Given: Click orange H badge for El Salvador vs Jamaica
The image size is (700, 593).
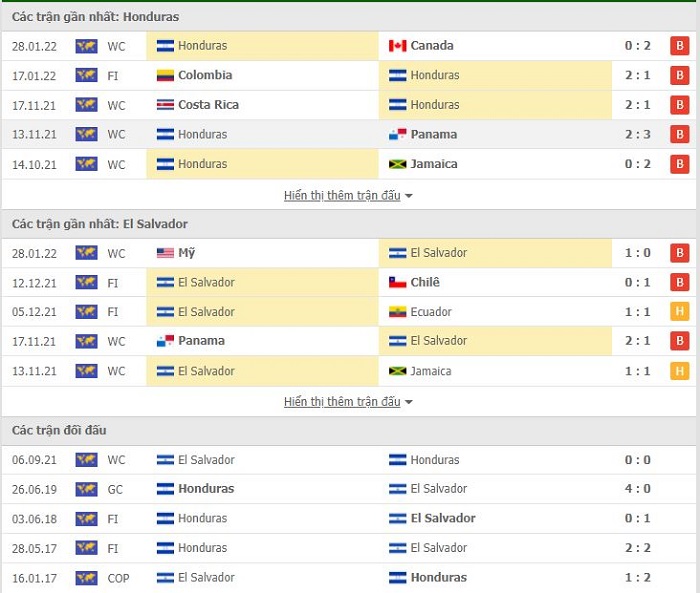Looking at the screenshot, I should pos(679,371).
